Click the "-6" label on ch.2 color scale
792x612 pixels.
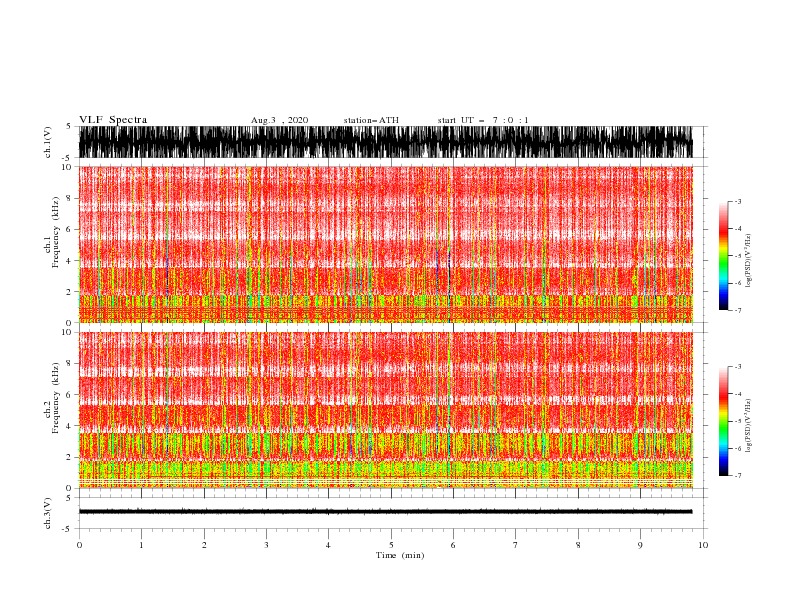pyautogui.click(x=738, y=448)
